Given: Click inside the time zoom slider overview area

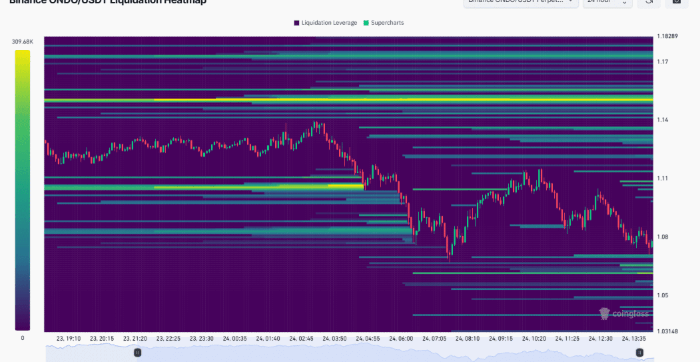Looking at the screenshot, I should (350, 353).
